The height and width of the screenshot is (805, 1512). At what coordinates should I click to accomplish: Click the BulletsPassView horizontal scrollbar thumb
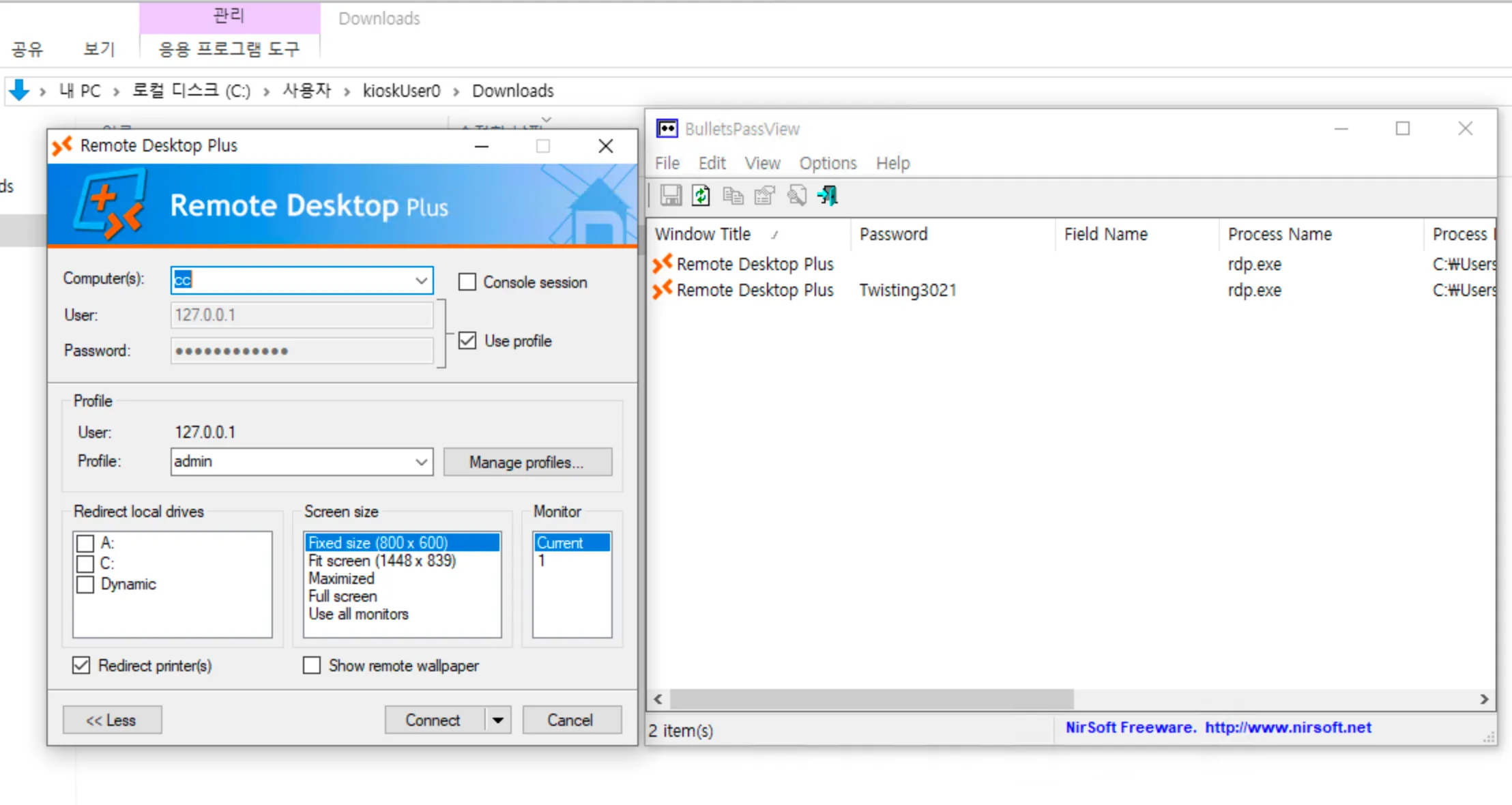click(871, 699)
